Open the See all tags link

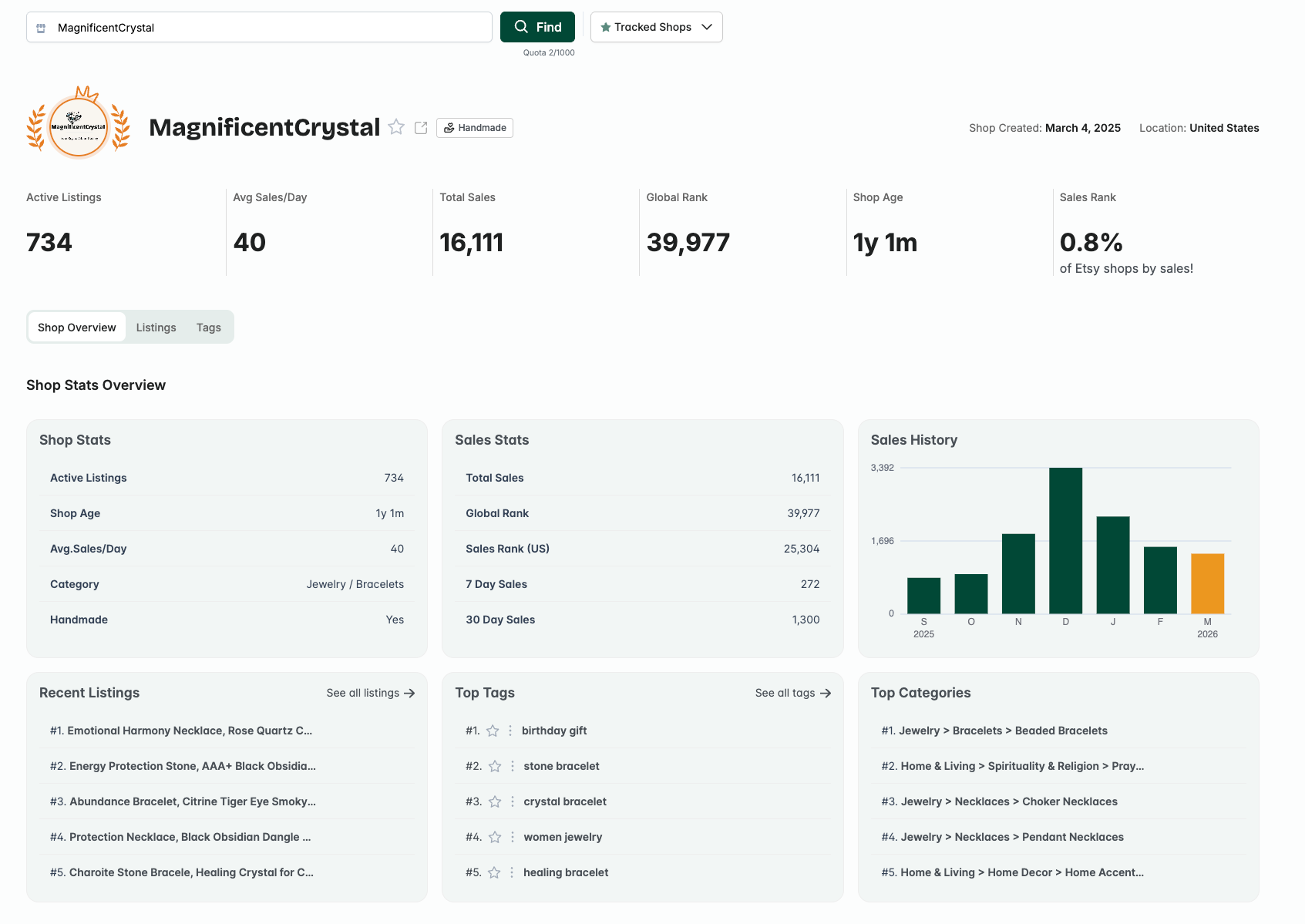(793, 693)
